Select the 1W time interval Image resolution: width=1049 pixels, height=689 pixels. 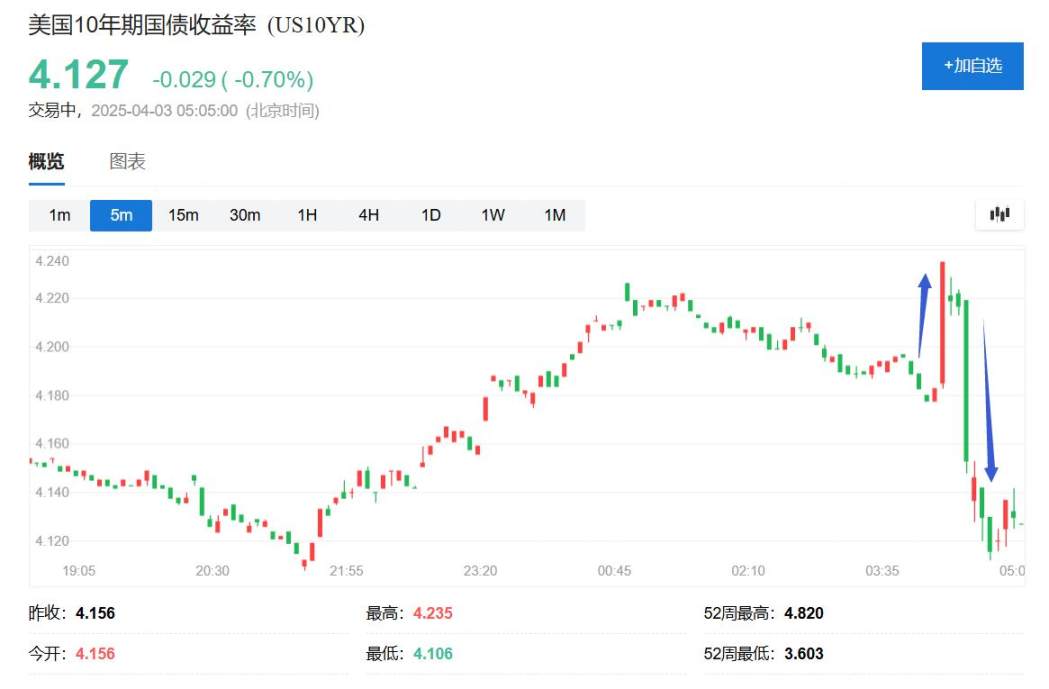[x=493, y=214]
